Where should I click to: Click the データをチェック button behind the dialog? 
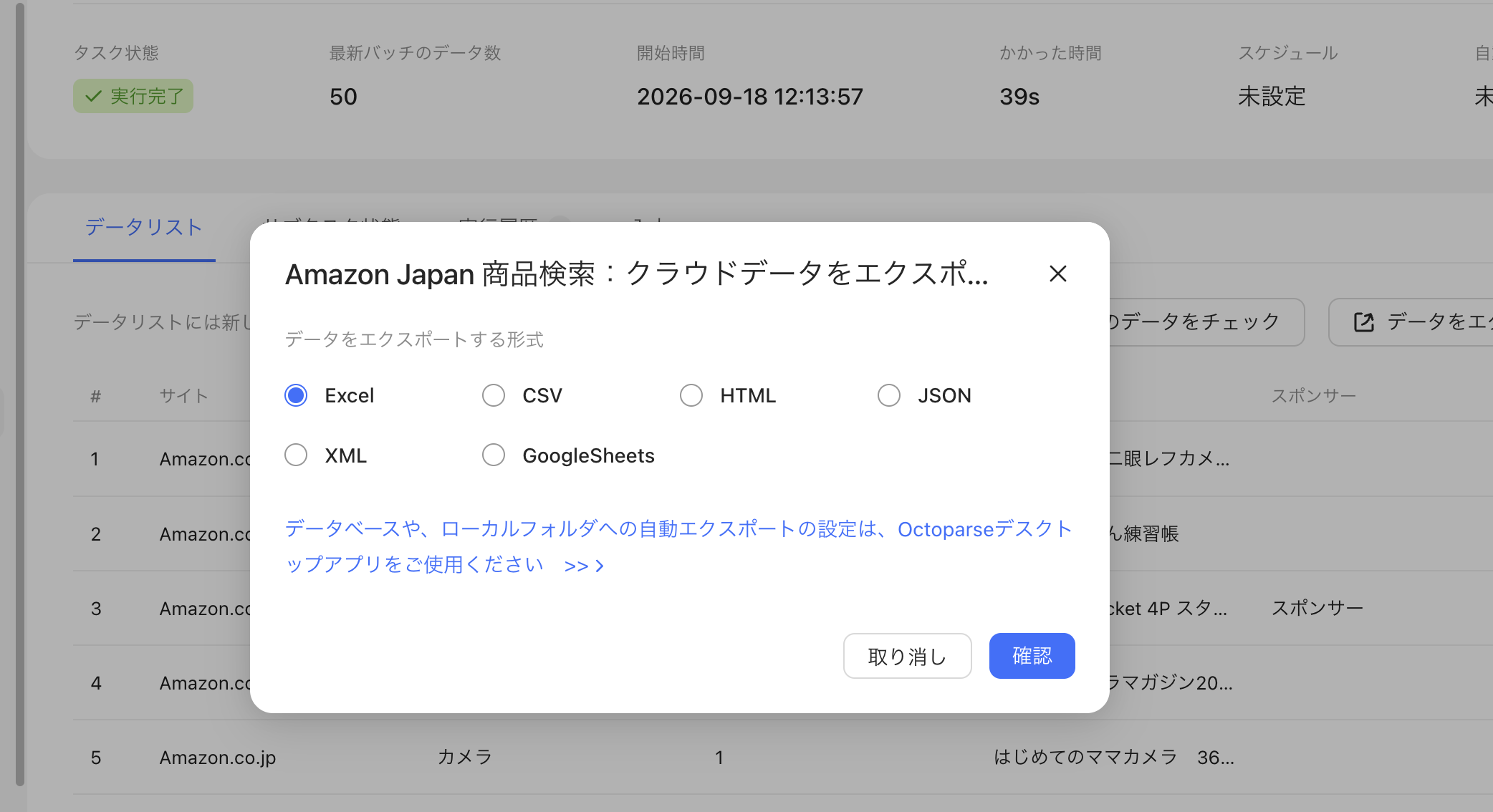tap(1206, 322)
